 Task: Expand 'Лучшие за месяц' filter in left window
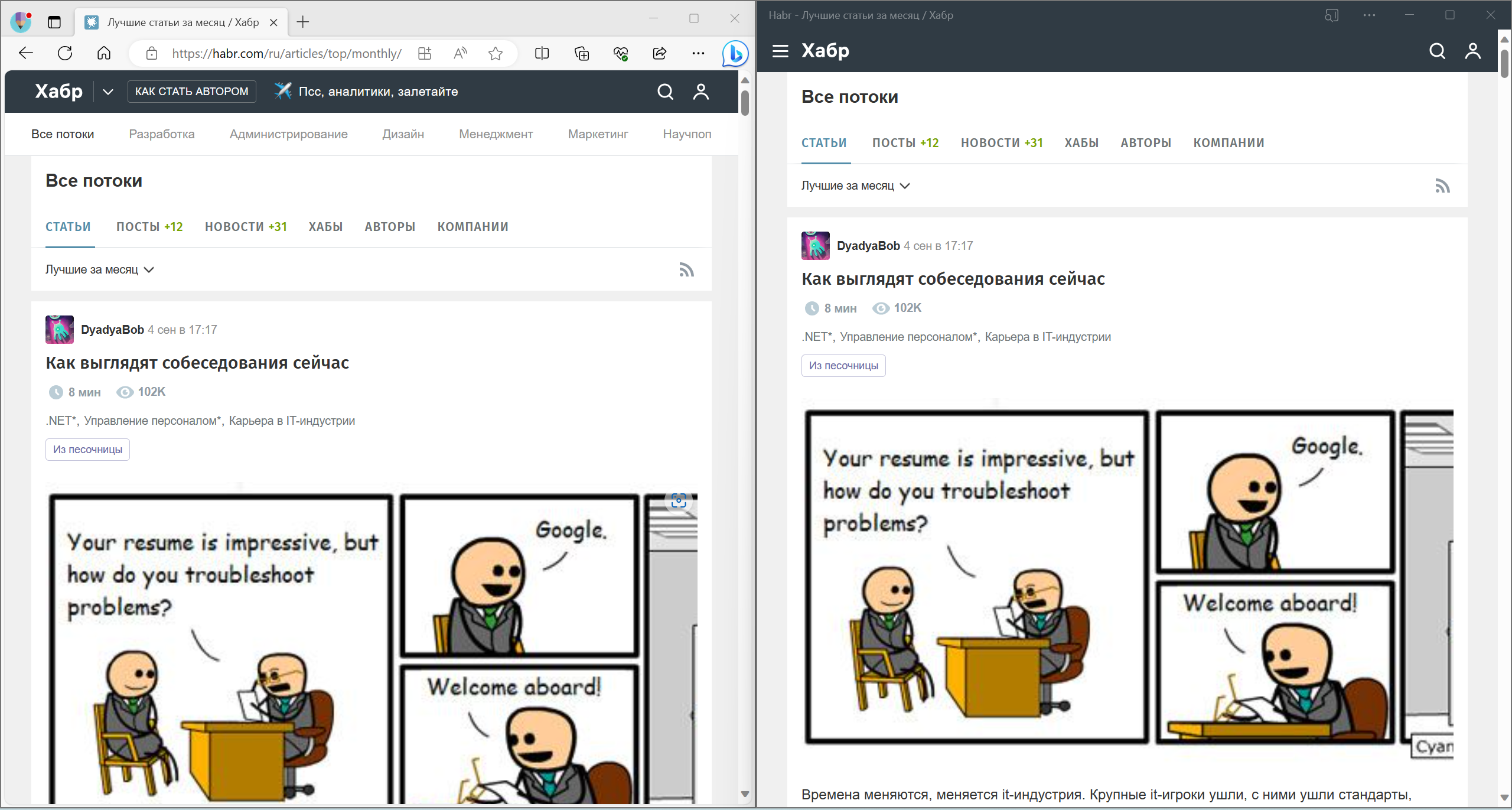[99, 269]
